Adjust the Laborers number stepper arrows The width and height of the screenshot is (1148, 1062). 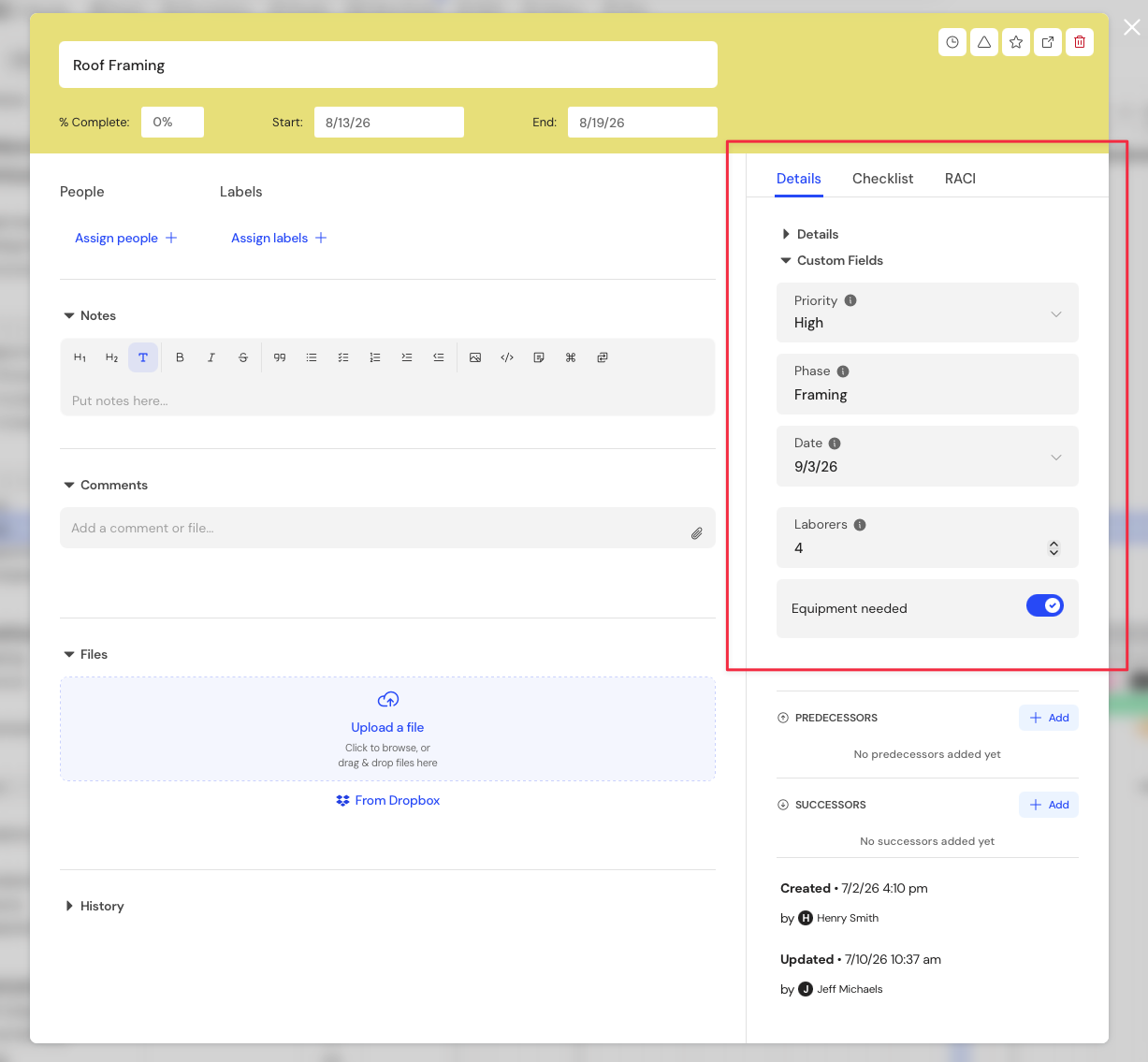1054,548
